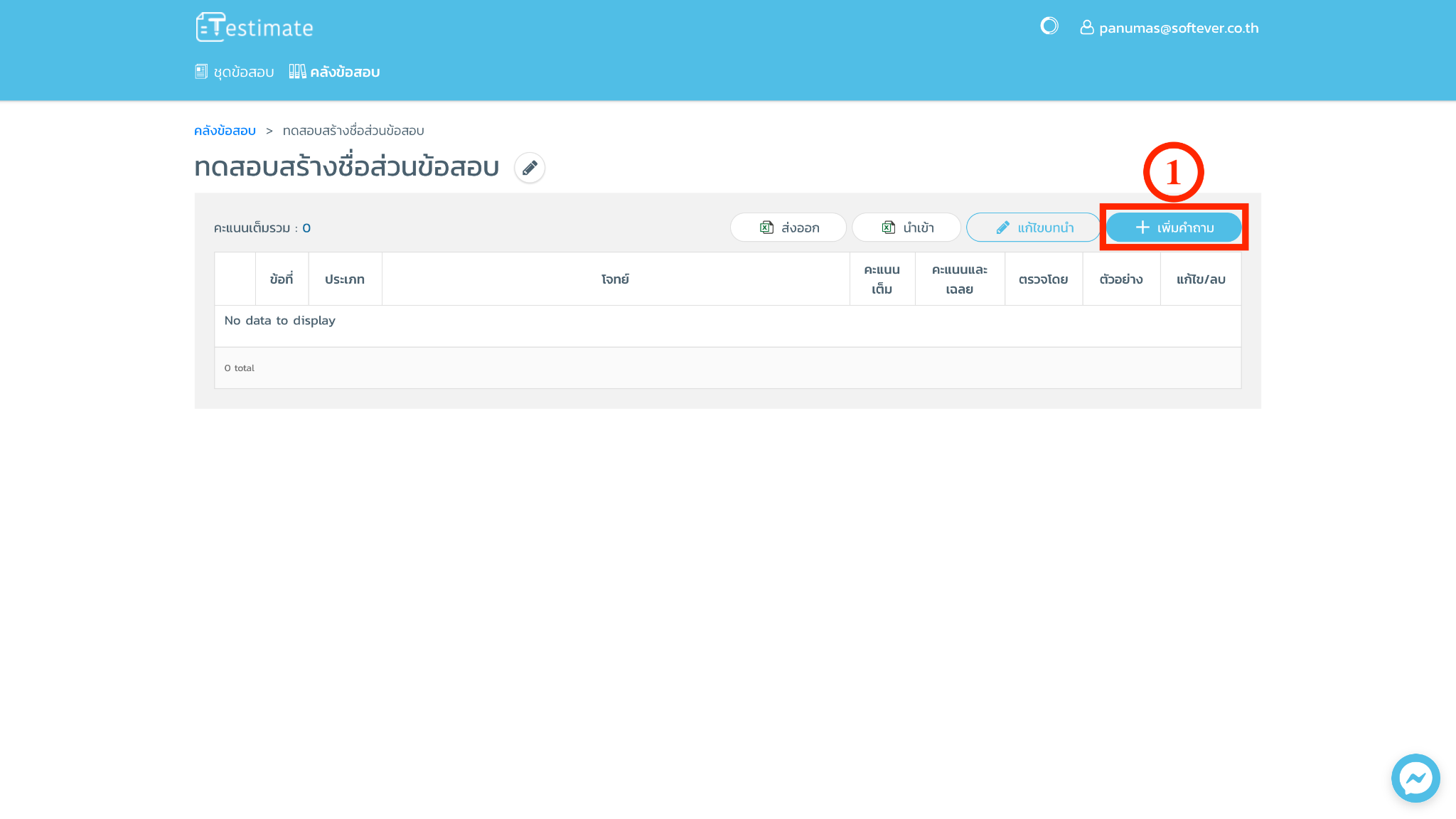Click the pencil icon beside the title

point(530,168)
